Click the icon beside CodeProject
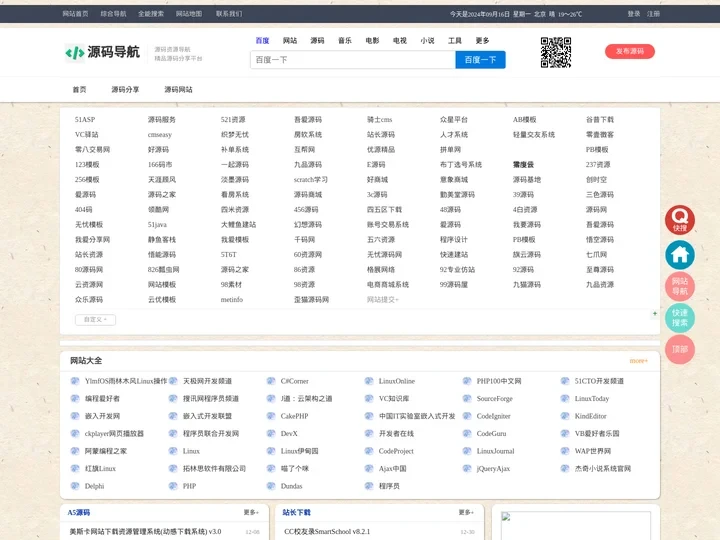The image size is (720, 540). 369,451
